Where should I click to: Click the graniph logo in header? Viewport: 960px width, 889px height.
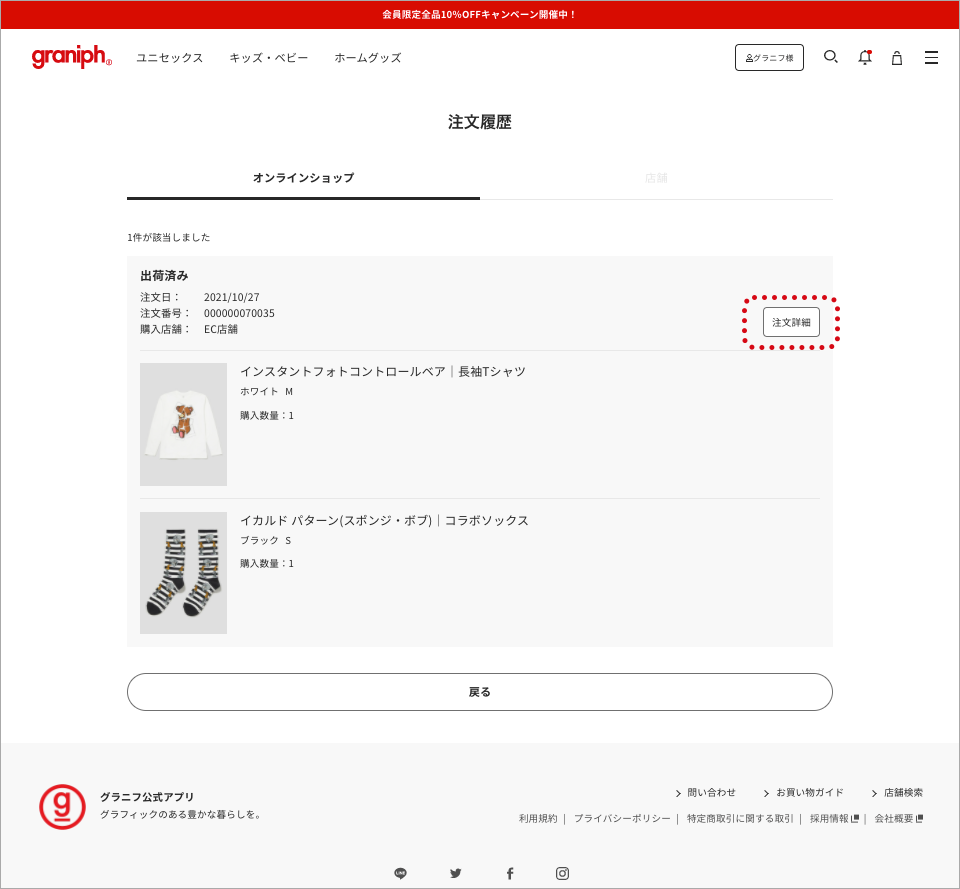[72, 56]
